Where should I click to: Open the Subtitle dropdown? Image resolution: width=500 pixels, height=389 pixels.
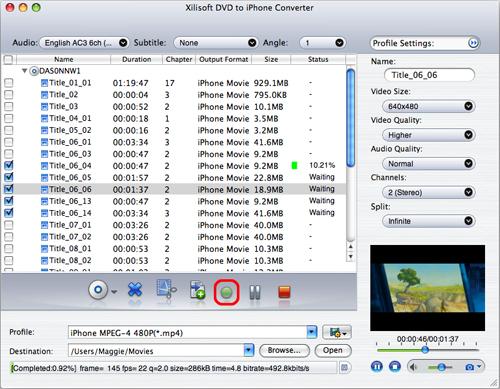(216, 43)
